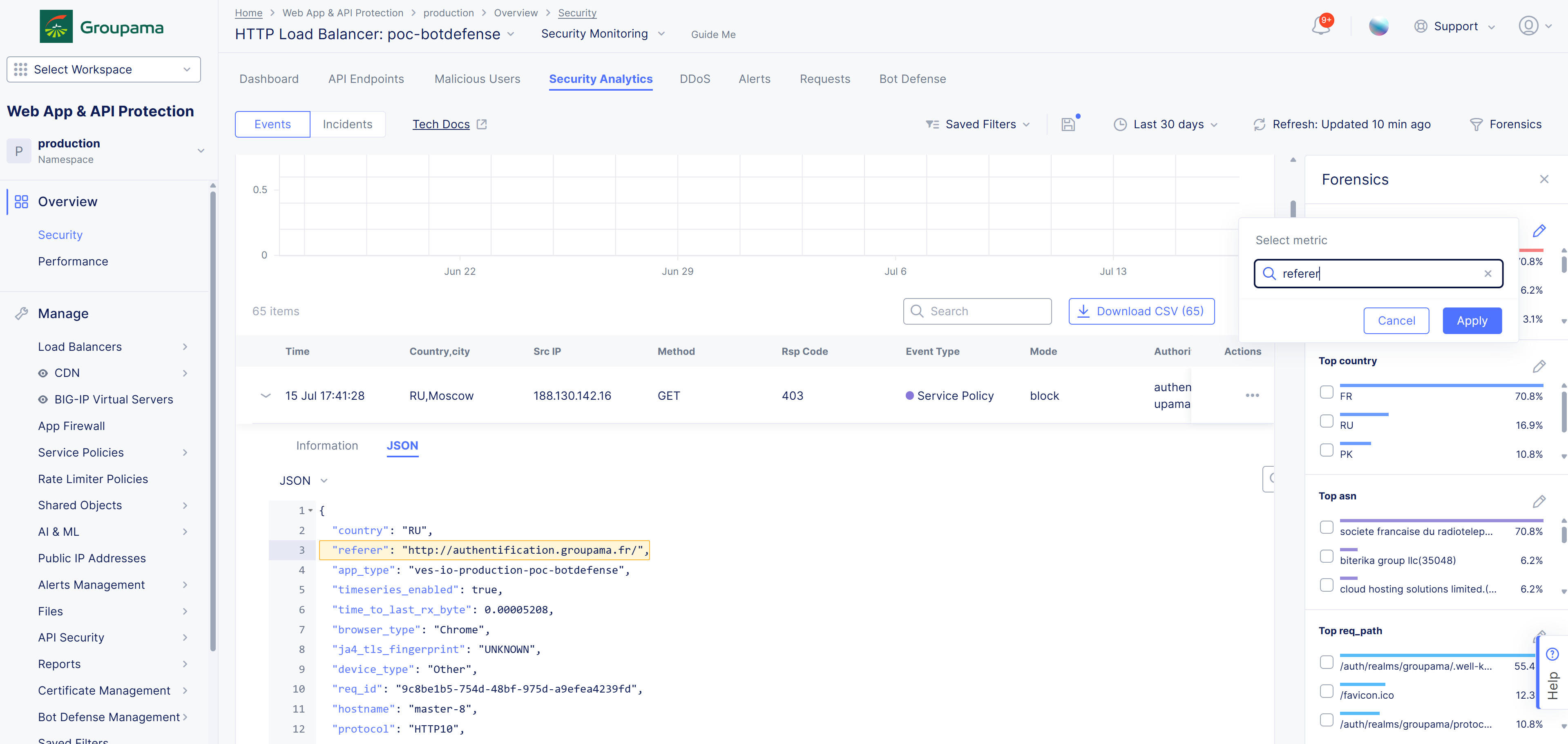Click the Groupama logo
Screen dimensions: 1568x744
[x=102, y=26]
